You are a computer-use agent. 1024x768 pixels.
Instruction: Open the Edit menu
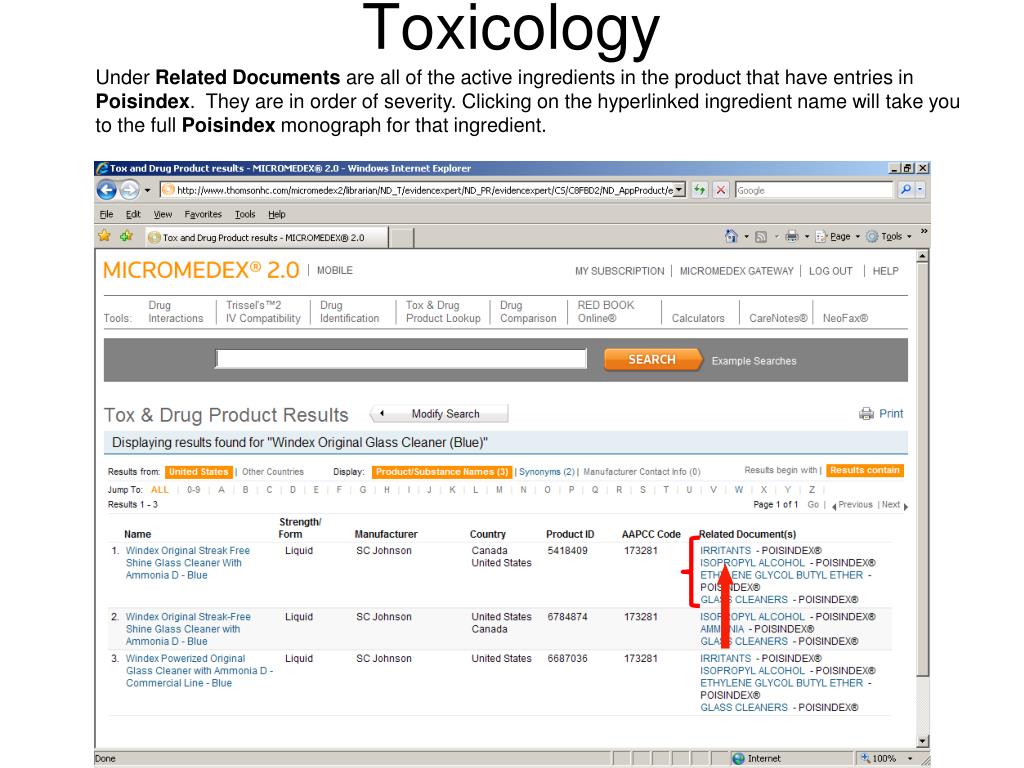(133, 214)
